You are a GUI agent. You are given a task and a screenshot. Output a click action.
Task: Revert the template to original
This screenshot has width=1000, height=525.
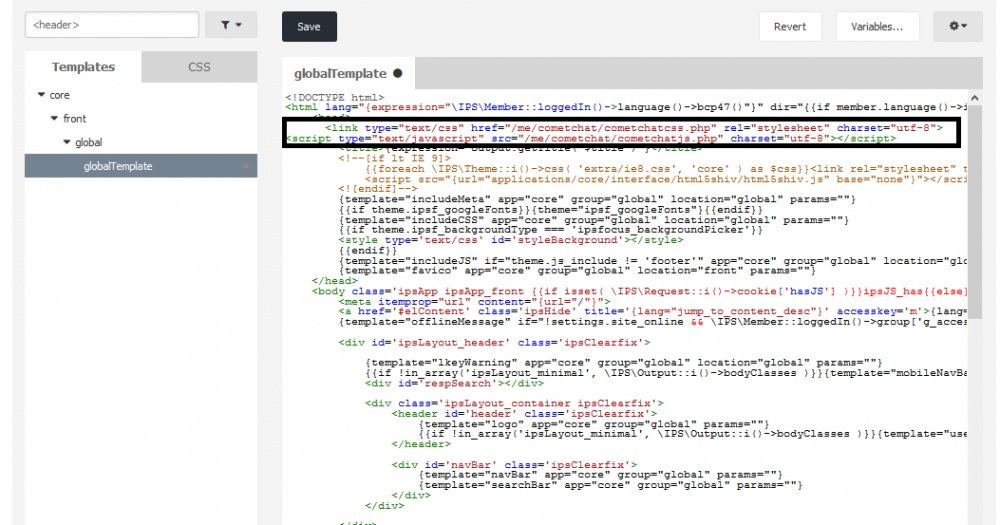(x=790, y=27)
